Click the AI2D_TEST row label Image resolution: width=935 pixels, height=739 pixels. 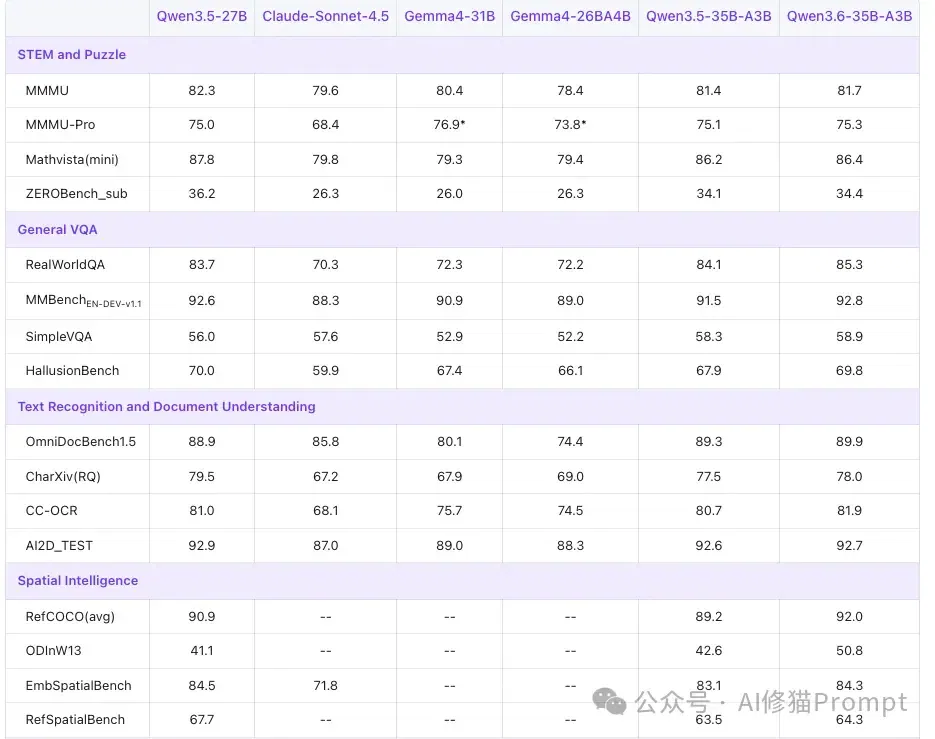(x=59, y=546)
